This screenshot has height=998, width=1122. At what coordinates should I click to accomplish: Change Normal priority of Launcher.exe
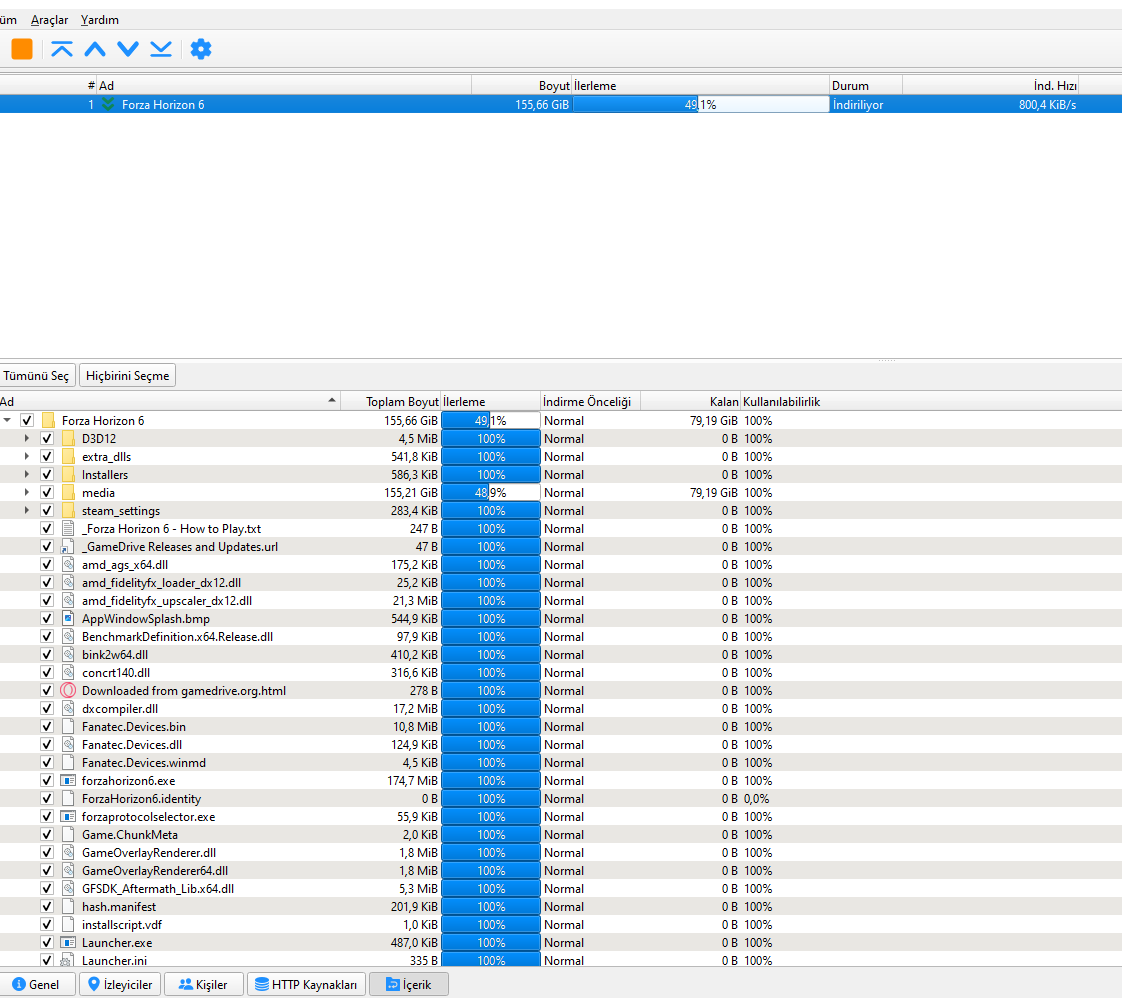(x=564, y=942)
